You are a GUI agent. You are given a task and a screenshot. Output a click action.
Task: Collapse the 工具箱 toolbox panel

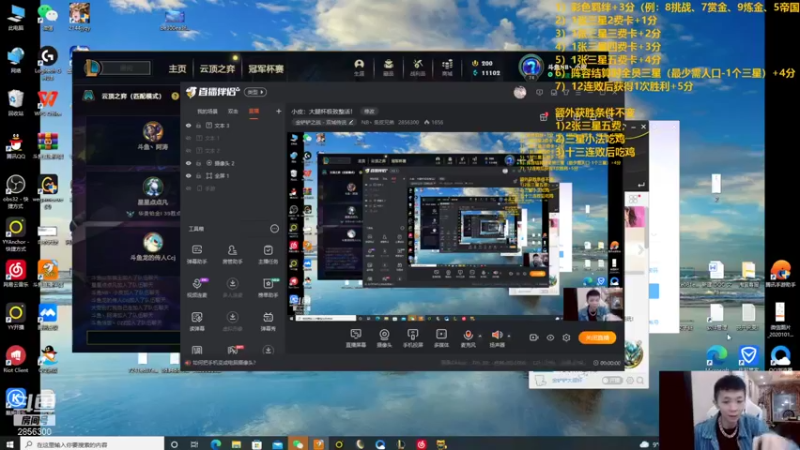[x=274, y=229]
